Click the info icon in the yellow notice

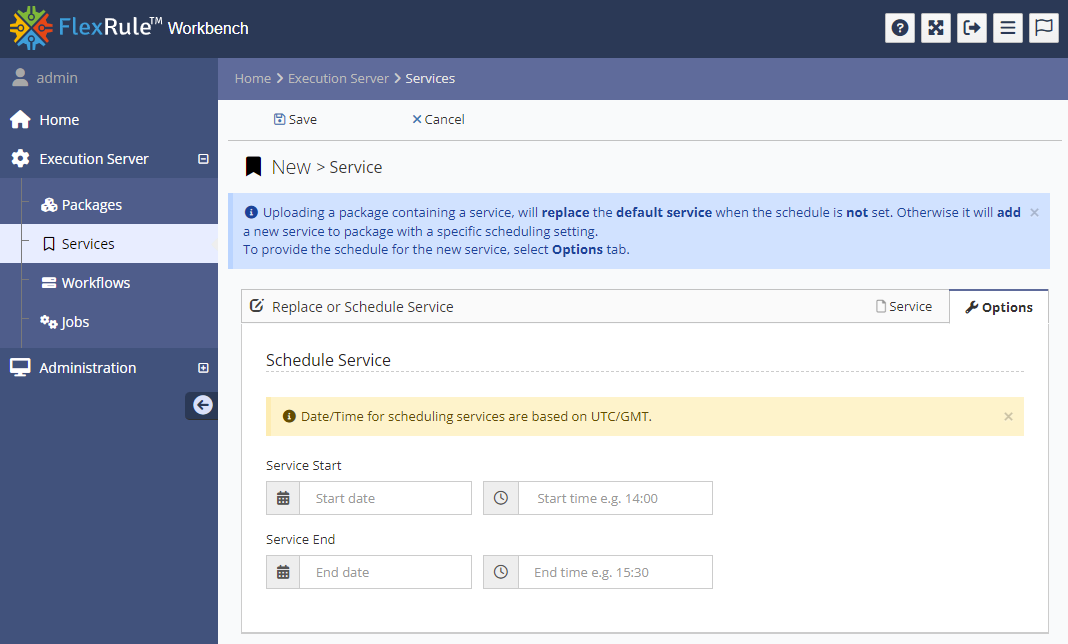click(x=289, y=416)
